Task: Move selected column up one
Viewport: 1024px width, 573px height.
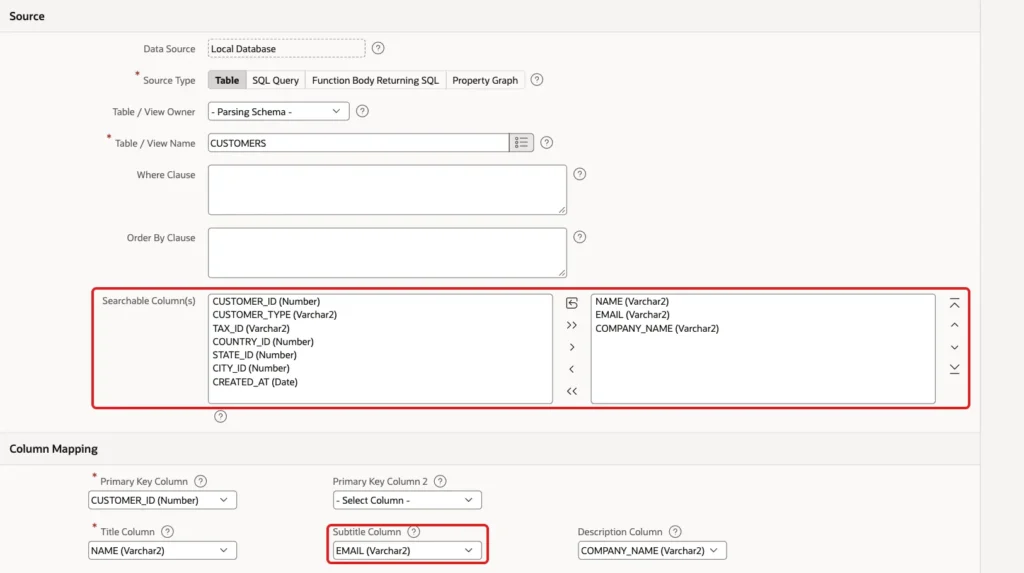Action: [954, 325]
